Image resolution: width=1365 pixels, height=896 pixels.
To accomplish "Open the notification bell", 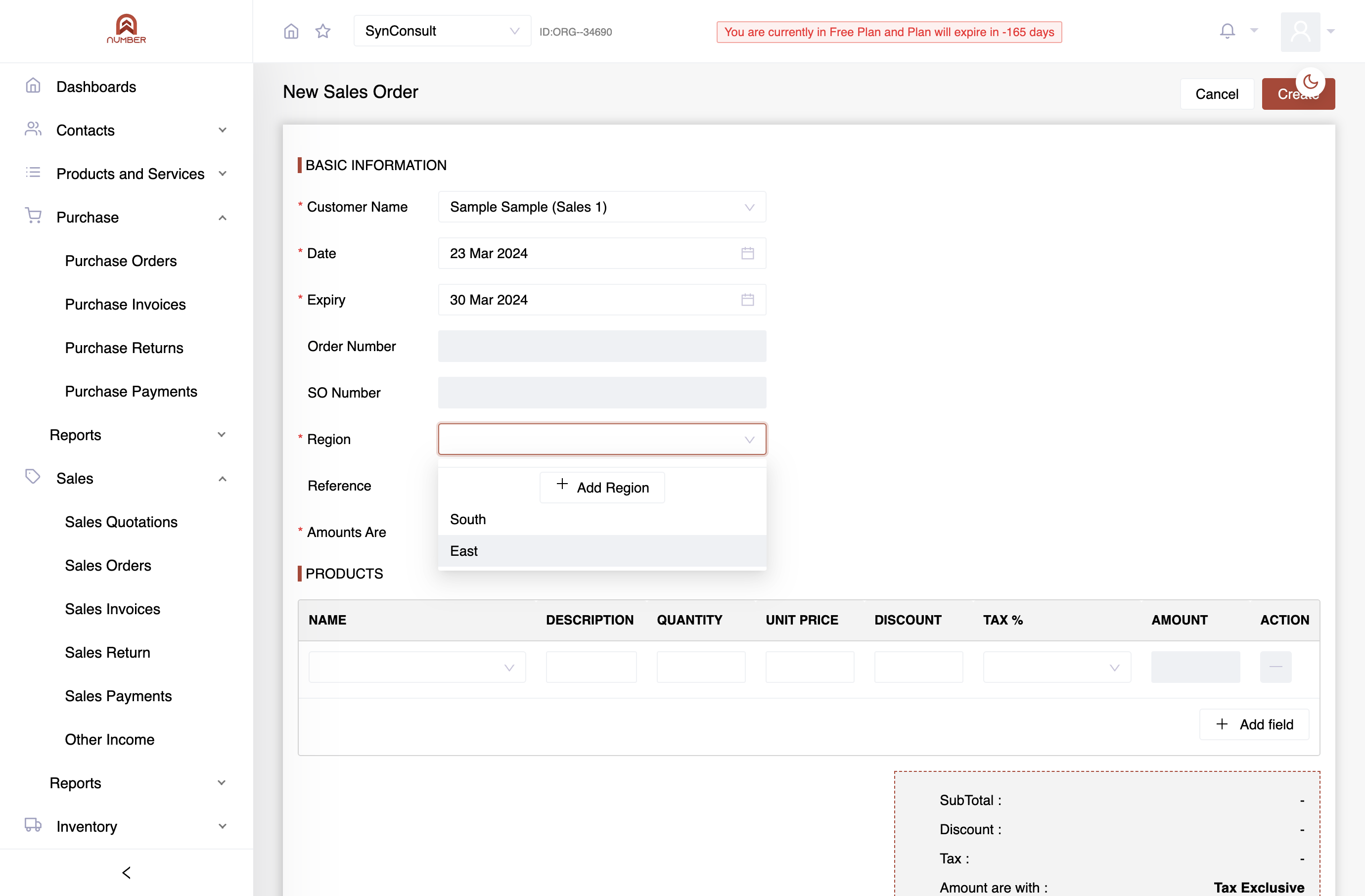I will pyautogui.click(x=1228, y=31).
